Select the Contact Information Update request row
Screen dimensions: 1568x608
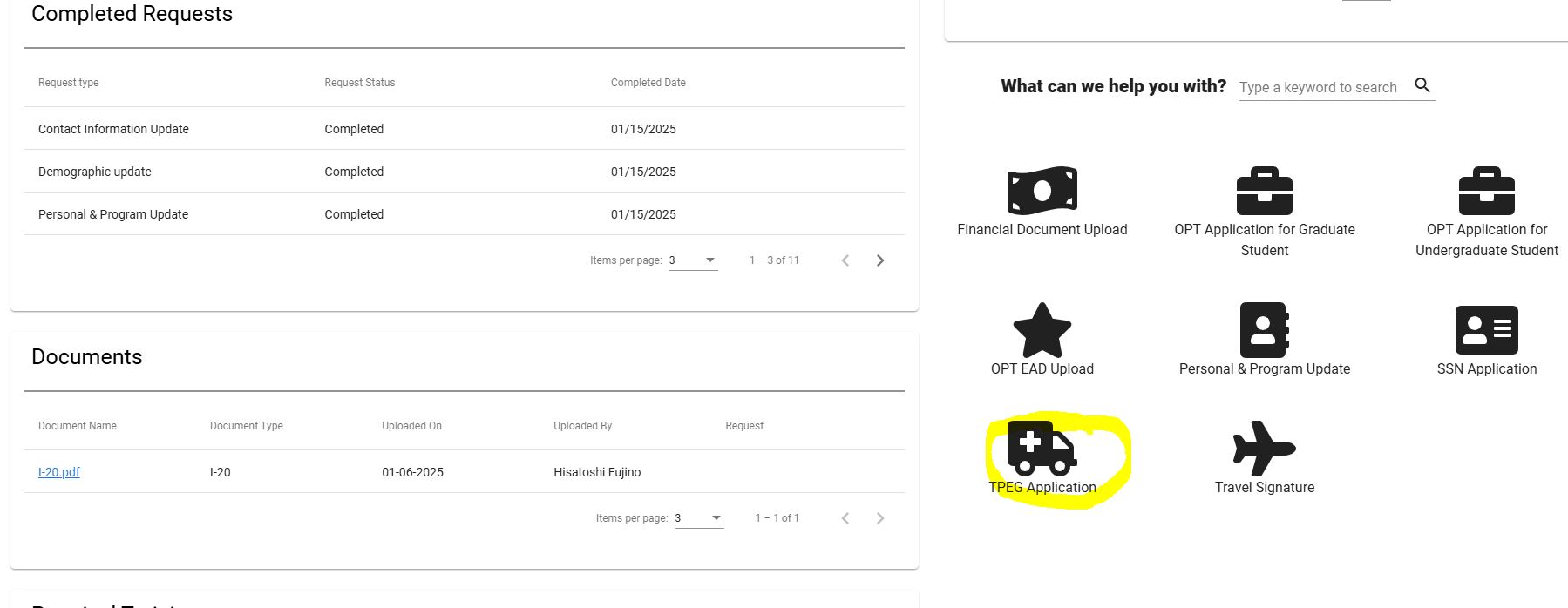click(465, 129)
